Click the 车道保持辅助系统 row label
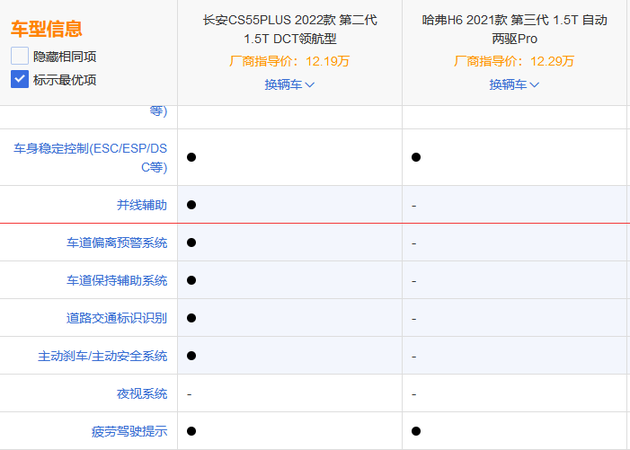Screen dimensions: 630x450 117,280
